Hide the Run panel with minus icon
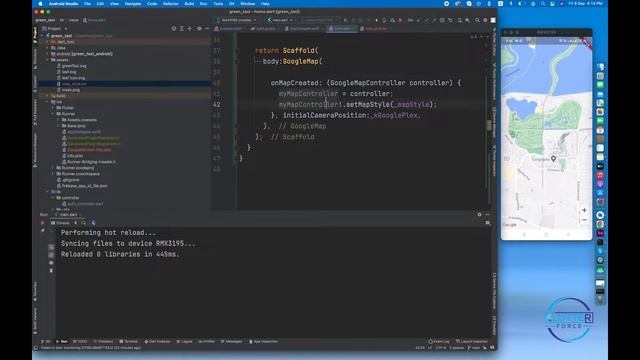 [487, 214]
